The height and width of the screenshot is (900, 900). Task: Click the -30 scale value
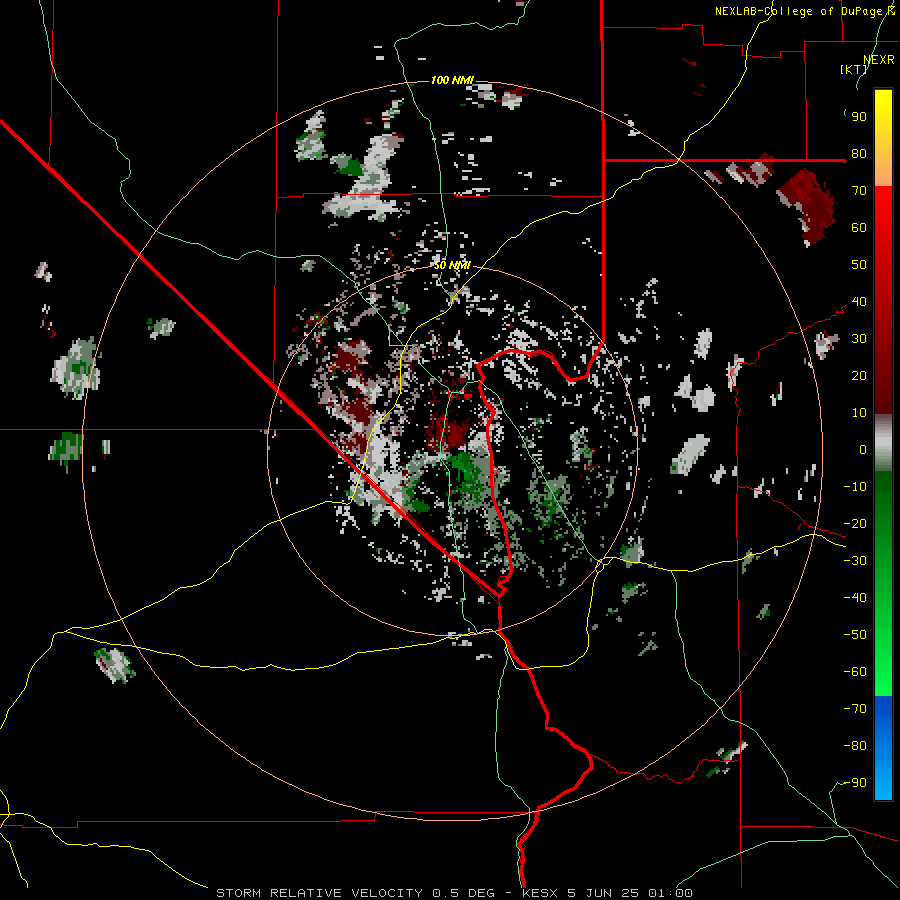[x=855, y=561]
